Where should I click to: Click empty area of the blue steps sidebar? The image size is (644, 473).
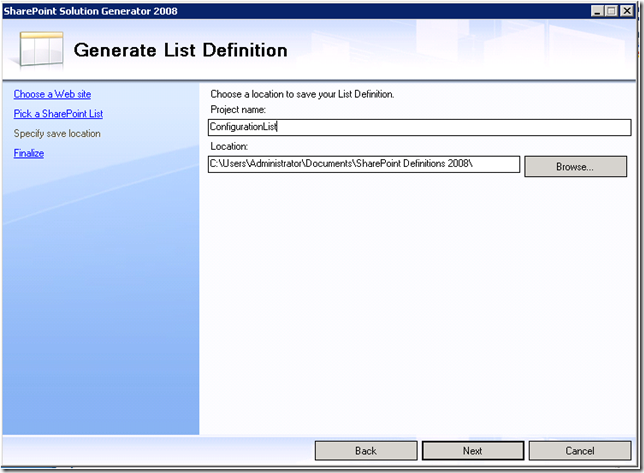(x=100, y=300)
